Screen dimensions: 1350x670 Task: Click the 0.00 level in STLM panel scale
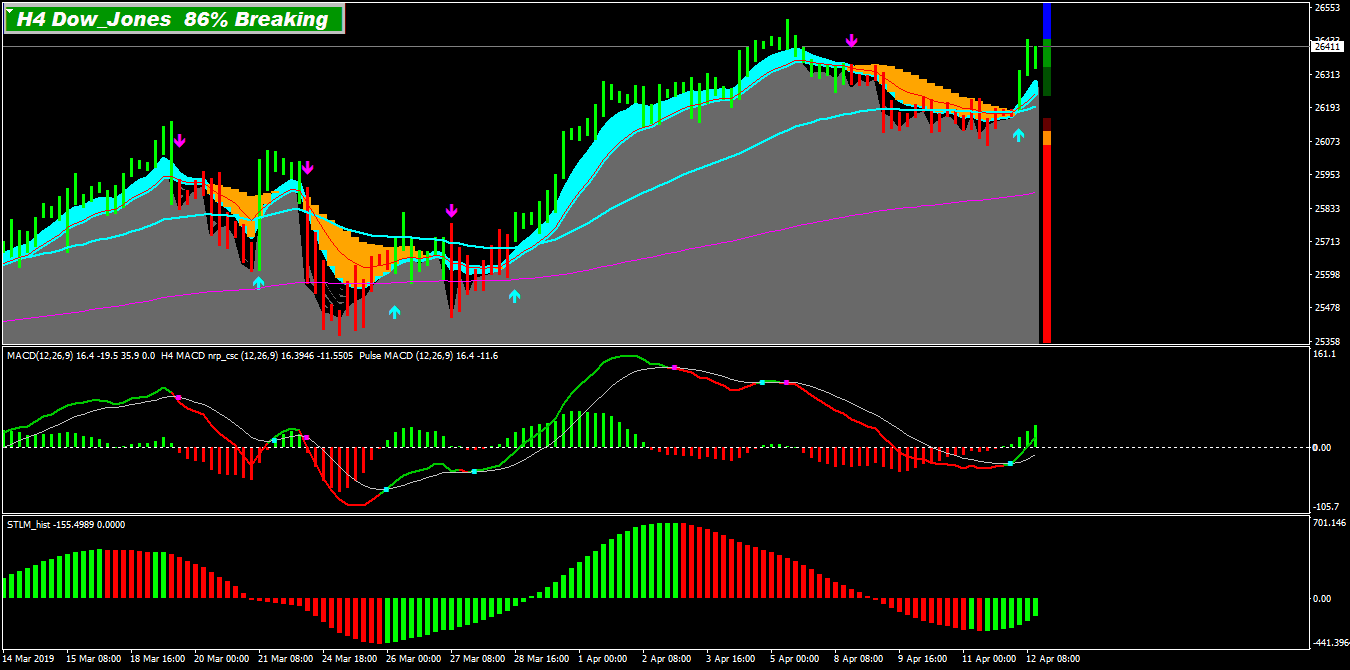pyautogui.click(x=1322, y=598)
